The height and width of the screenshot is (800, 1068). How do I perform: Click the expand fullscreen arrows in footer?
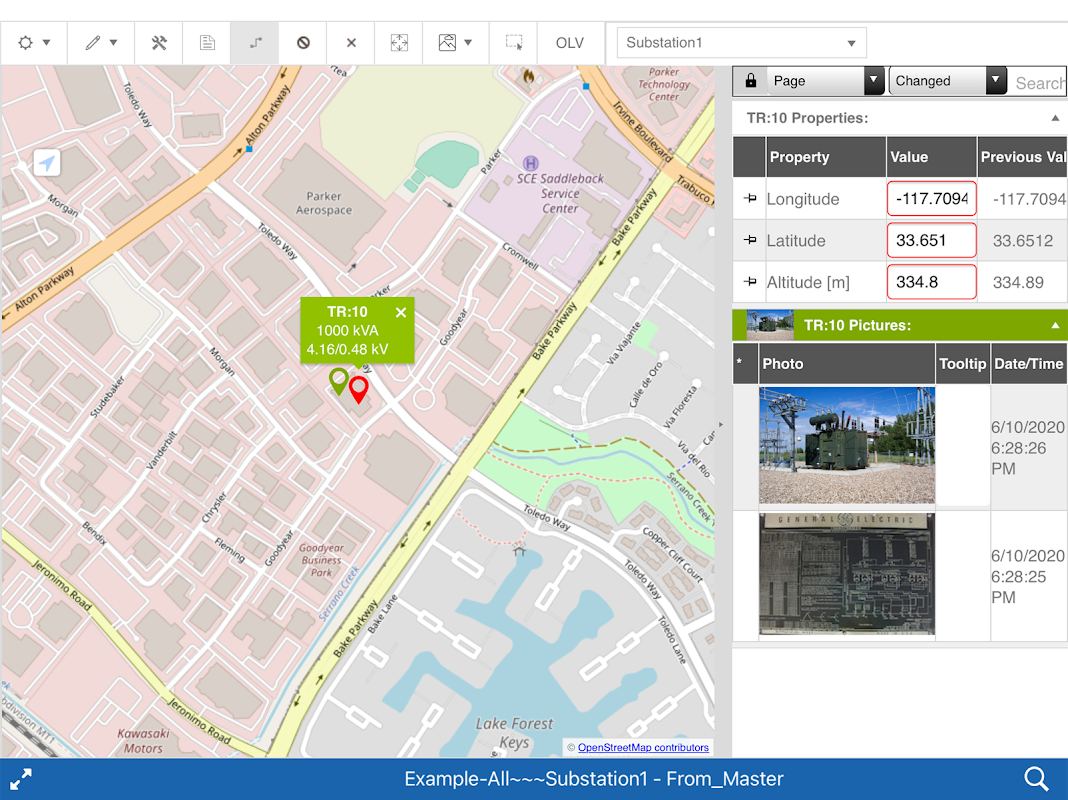pyautogui.click(x=21, y=779)
